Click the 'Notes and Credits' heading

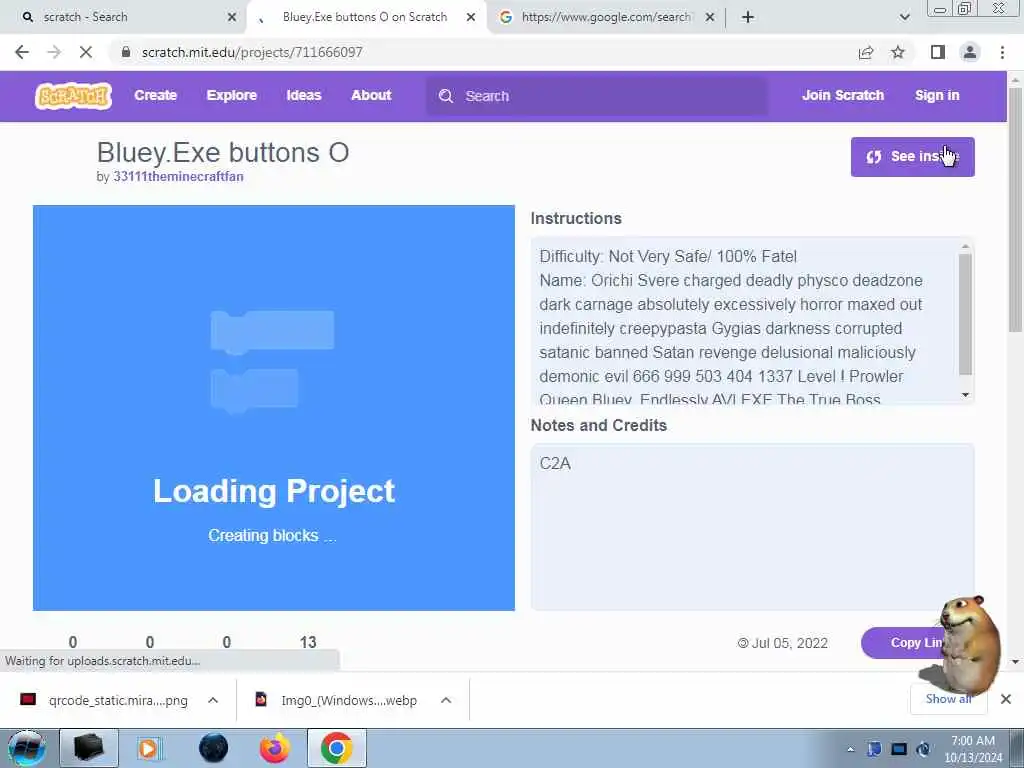pyautogui.click(x=599, y=425)
